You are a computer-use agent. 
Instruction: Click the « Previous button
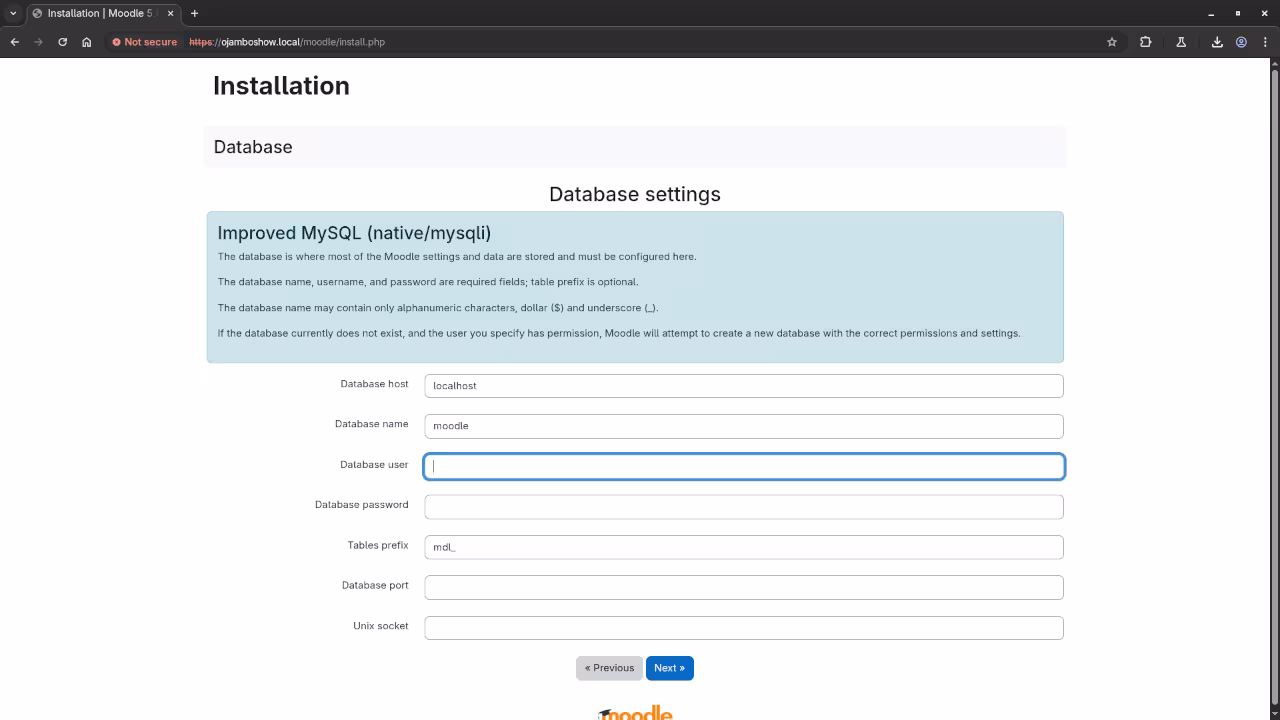[x=609, y=668]
